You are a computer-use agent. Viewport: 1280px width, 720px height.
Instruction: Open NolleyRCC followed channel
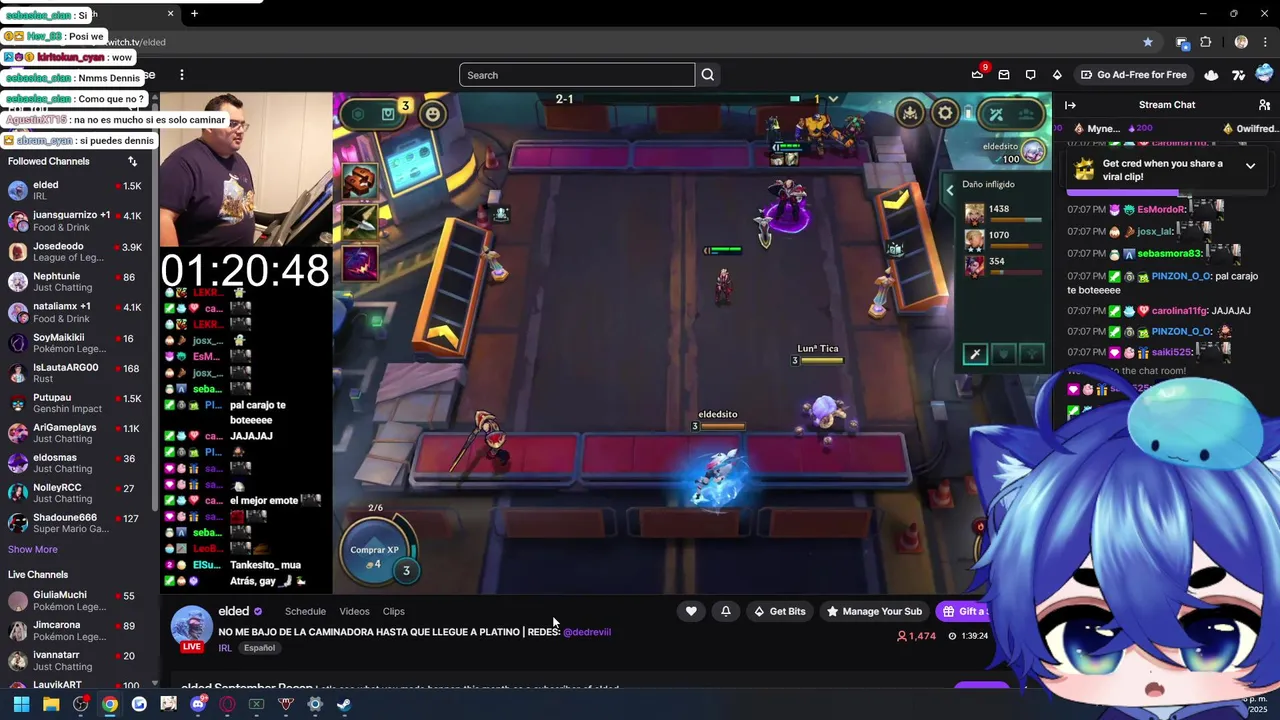click(75, 493)
